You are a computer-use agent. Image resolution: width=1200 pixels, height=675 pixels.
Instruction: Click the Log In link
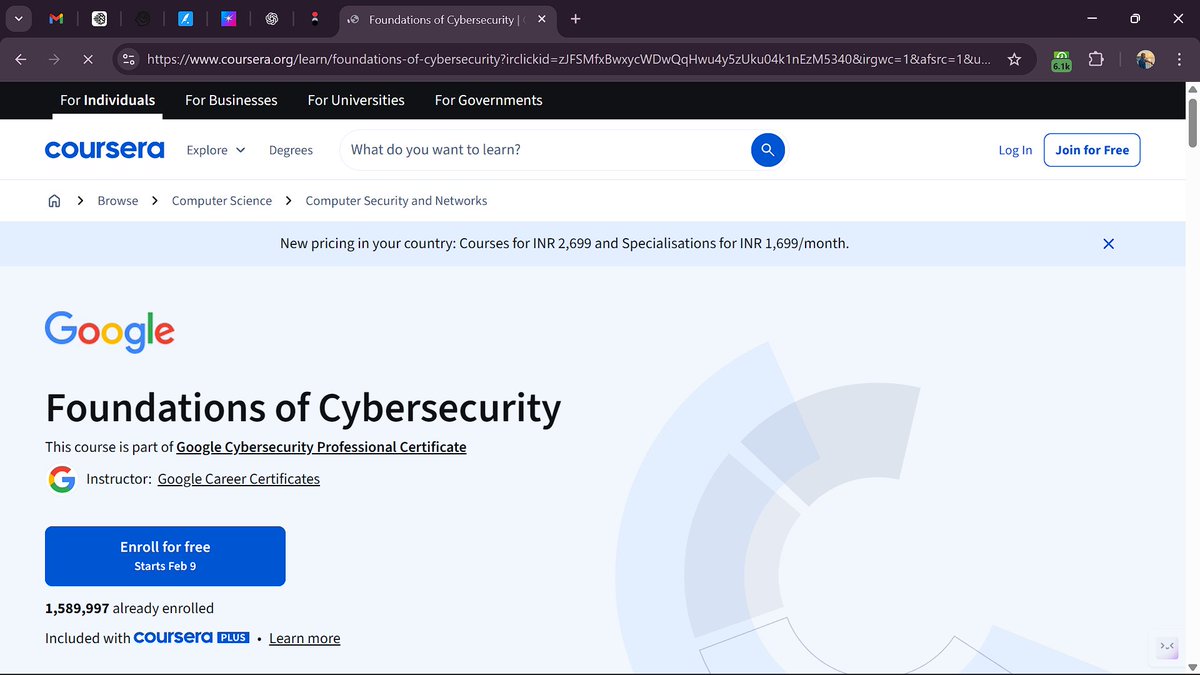[1015, 150]
